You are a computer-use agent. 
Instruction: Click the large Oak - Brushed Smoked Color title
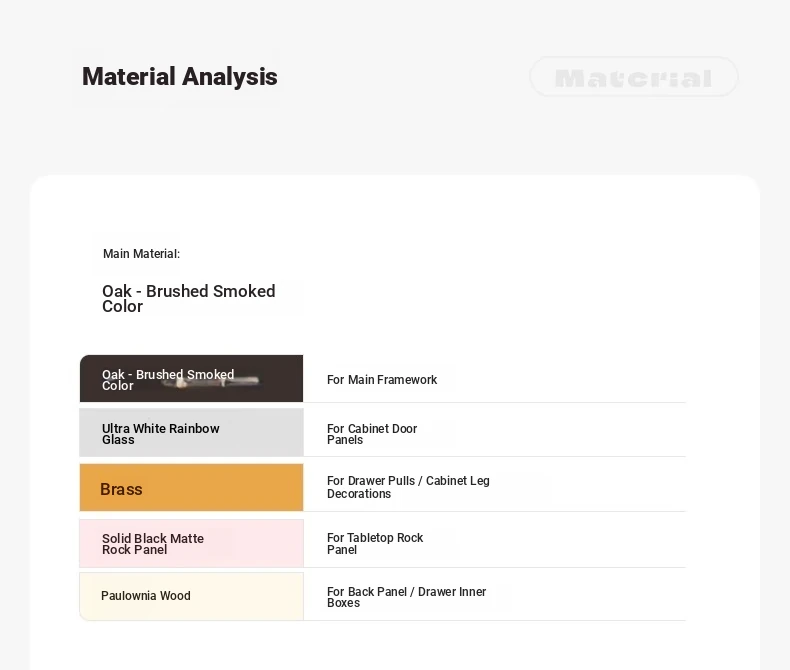point(188,298)
